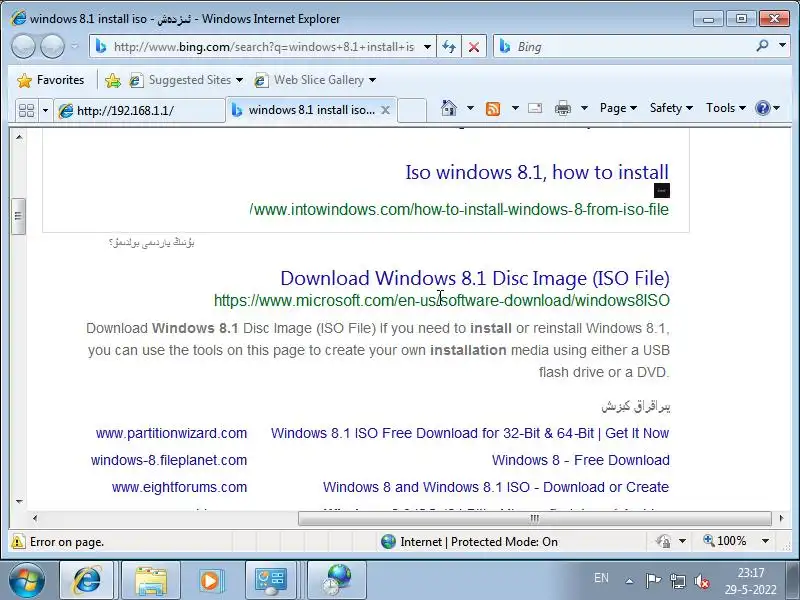Viewport: 800px width, 600px height.
Task: Click the globe clock taskbar icon
Action: tap(336, 580)
